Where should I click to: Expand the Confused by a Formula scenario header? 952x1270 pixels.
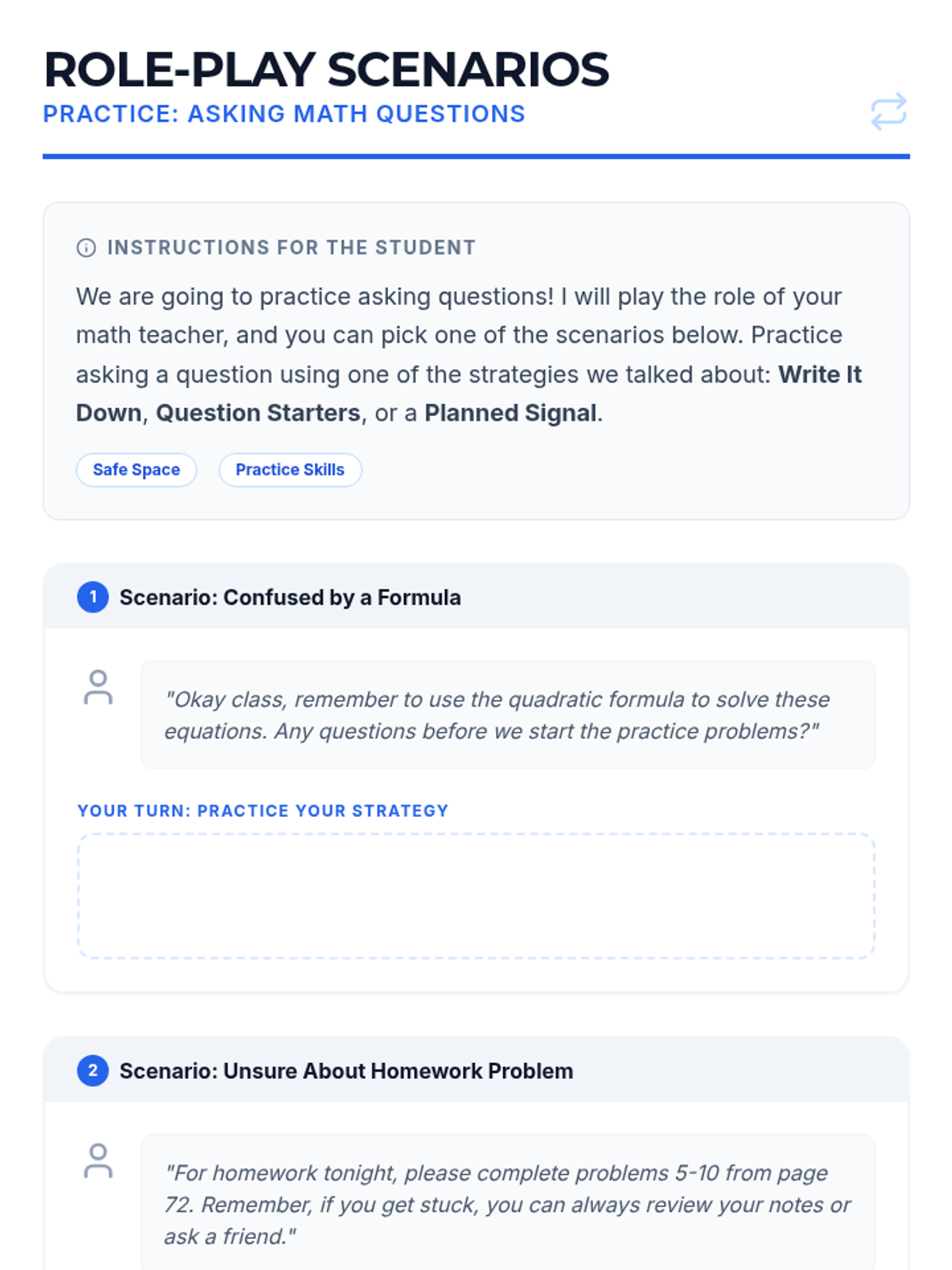pos(290,597)
